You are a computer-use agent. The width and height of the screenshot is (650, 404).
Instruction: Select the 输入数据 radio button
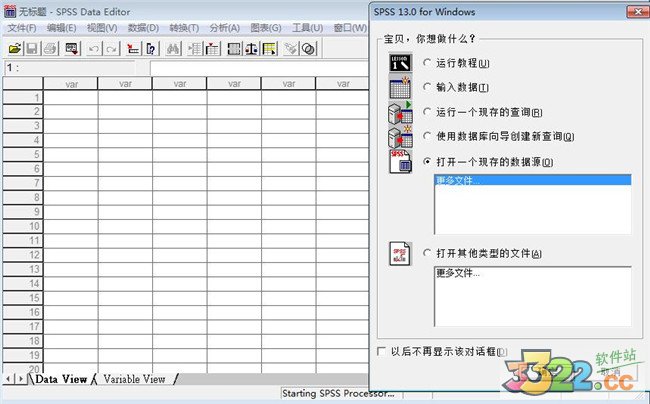[427, 87]
